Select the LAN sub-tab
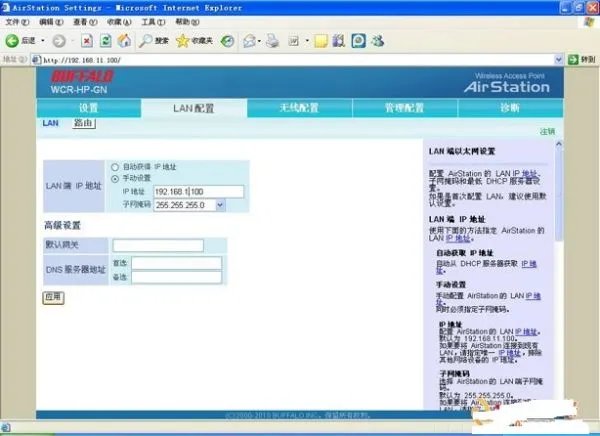 [x=51, y=123]
